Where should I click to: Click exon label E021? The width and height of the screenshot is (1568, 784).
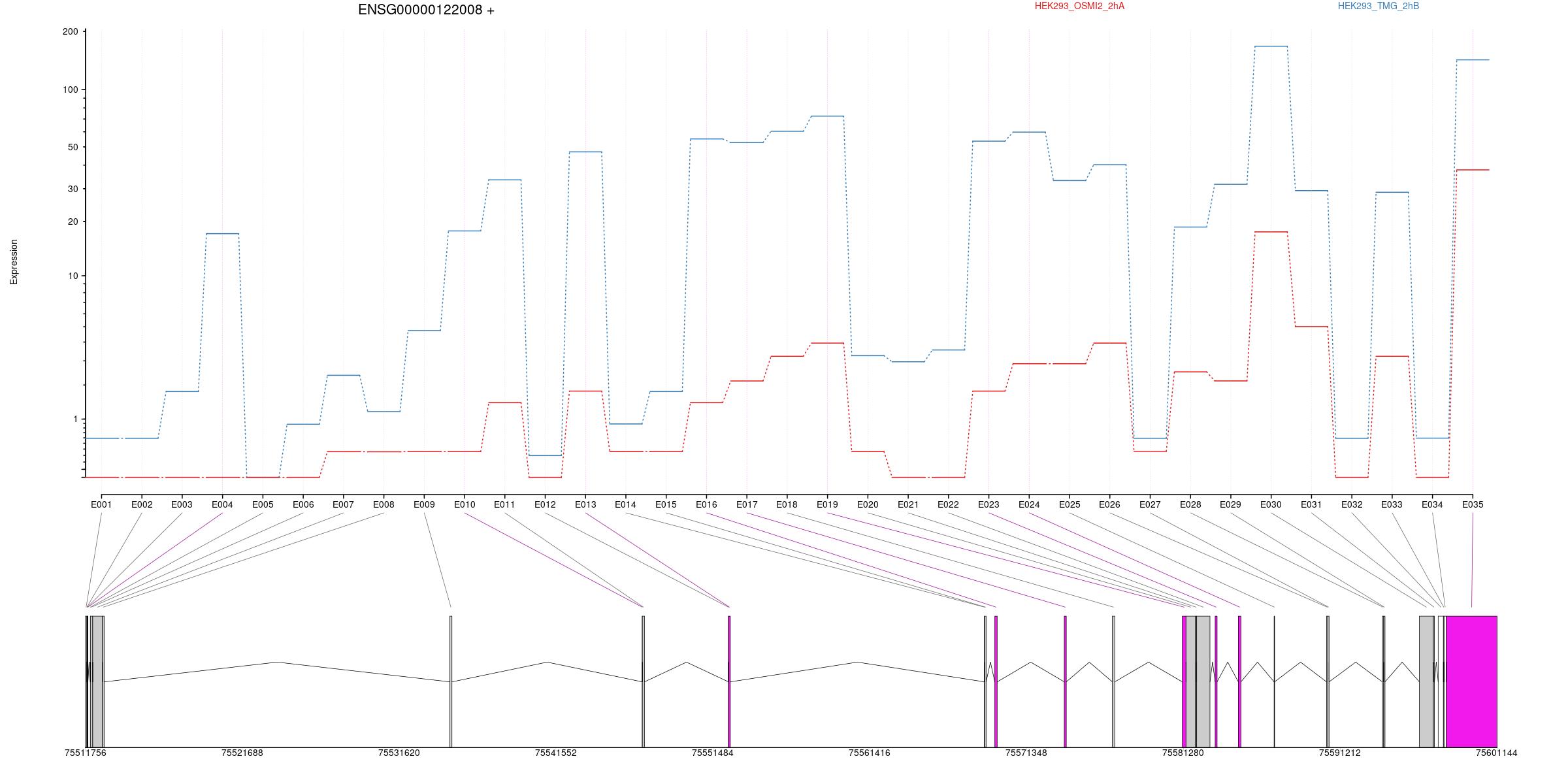(908, 504)
